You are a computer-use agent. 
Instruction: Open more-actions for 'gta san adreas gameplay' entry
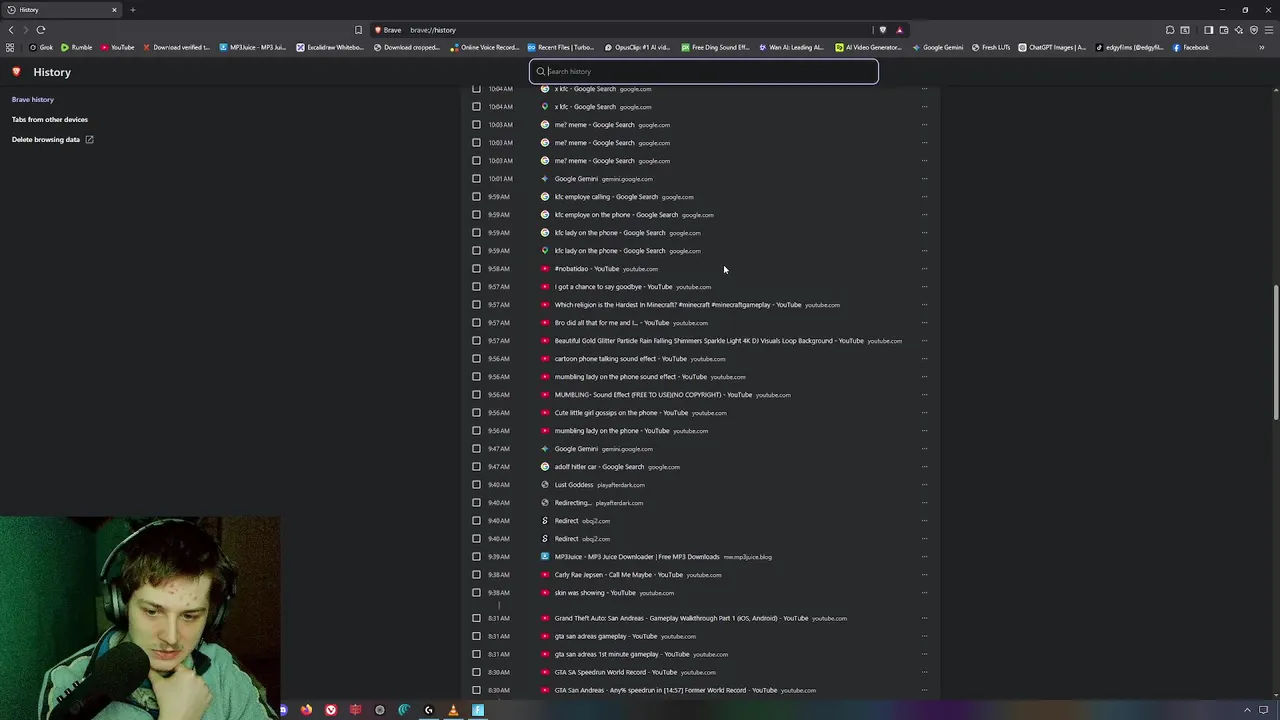924,636
